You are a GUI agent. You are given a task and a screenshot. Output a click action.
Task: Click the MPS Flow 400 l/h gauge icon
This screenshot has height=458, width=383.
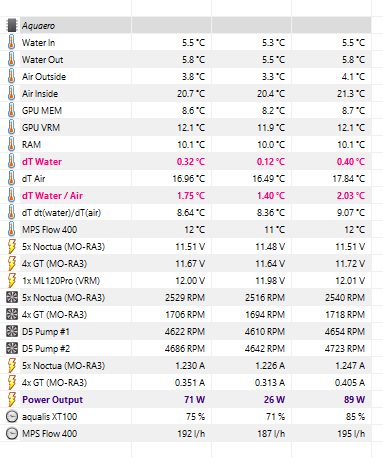tap(12, 433)
